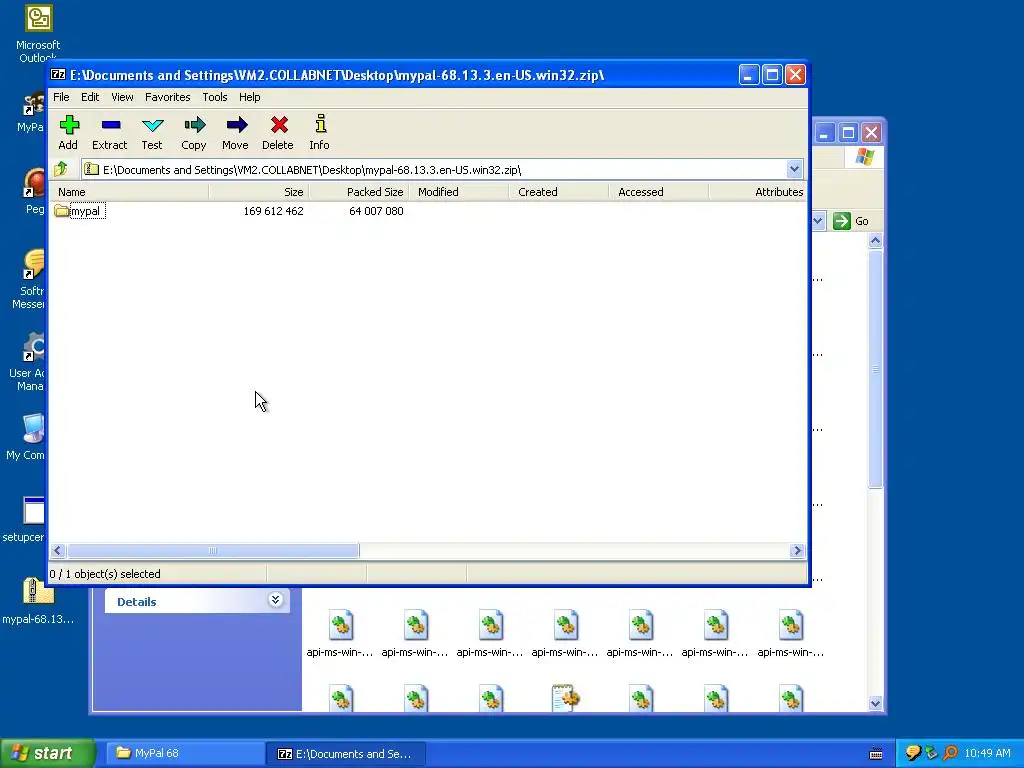The height and width of the screenshot is (768, 1024).
Task: Click the 7-Zip title bar app icon
Action: [x=58, y=75]
